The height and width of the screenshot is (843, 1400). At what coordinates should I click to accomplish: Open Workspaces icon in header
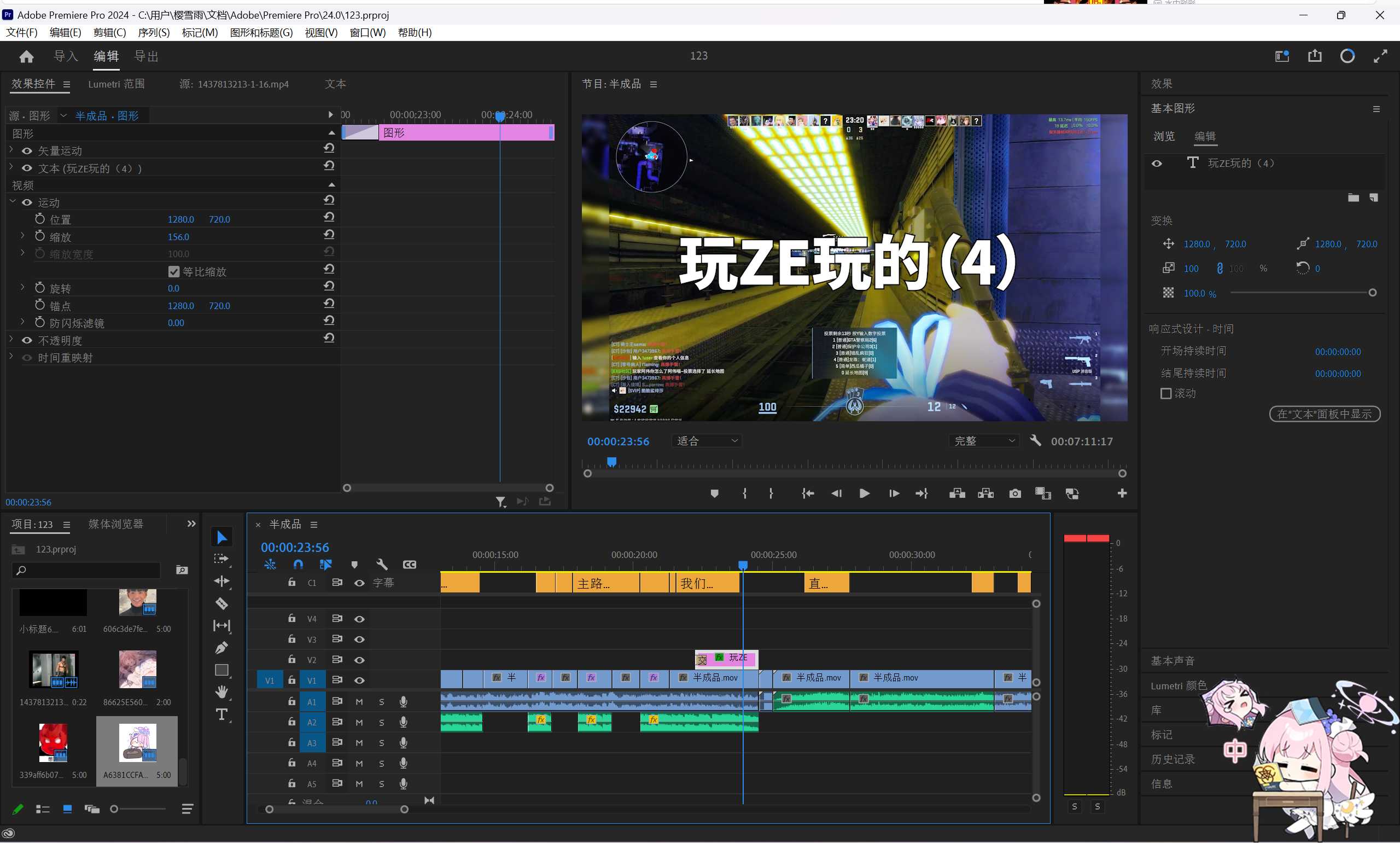click(x=1282, y=56)
